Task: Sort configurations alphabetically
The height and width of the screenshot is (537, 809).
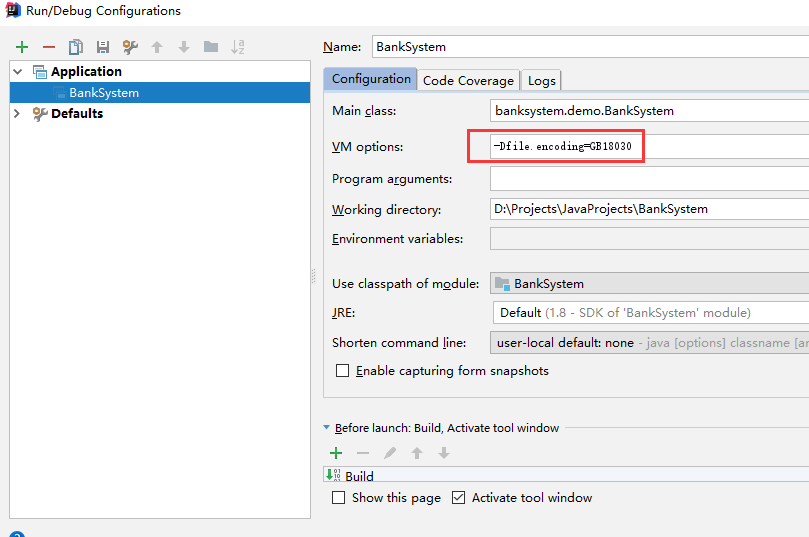Action: pos(238,47)
